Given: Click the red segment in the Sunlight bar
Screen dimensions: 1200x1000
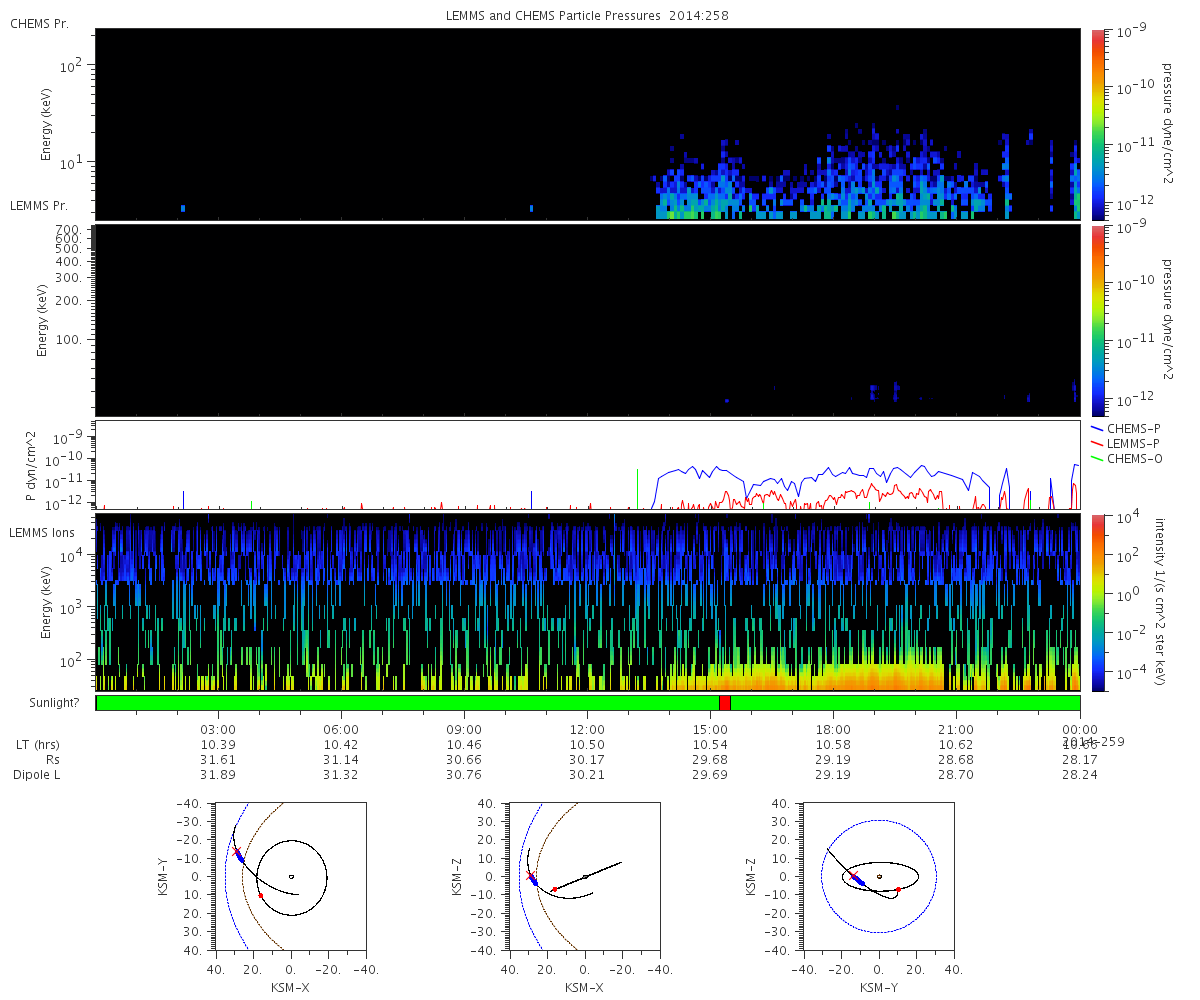Looking at the screenshot, I should (x=724, y=703).
